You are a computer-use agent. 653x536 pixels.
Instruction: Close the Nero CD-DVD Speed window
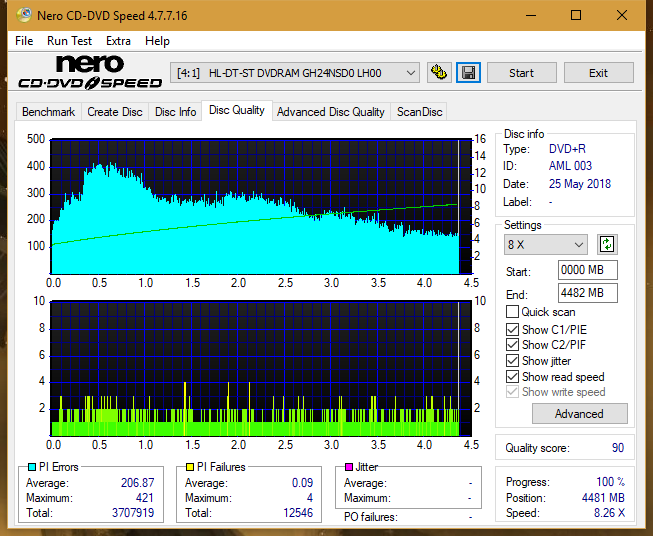tap(622, 15)
